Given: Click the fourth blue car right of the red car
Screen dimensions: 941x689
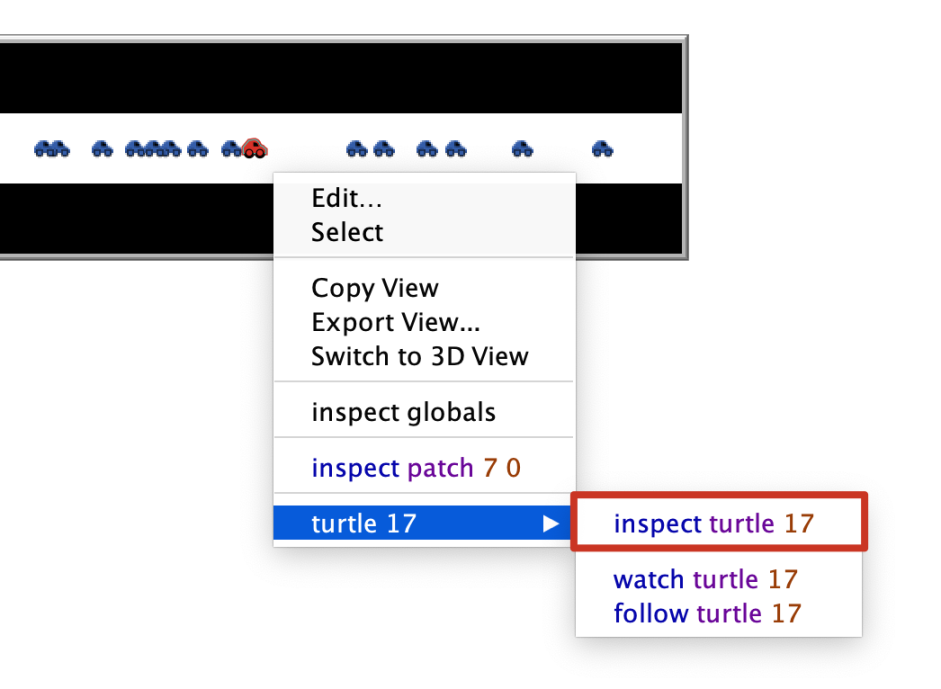Looking at the screenshot, I should tap(455, 149).
